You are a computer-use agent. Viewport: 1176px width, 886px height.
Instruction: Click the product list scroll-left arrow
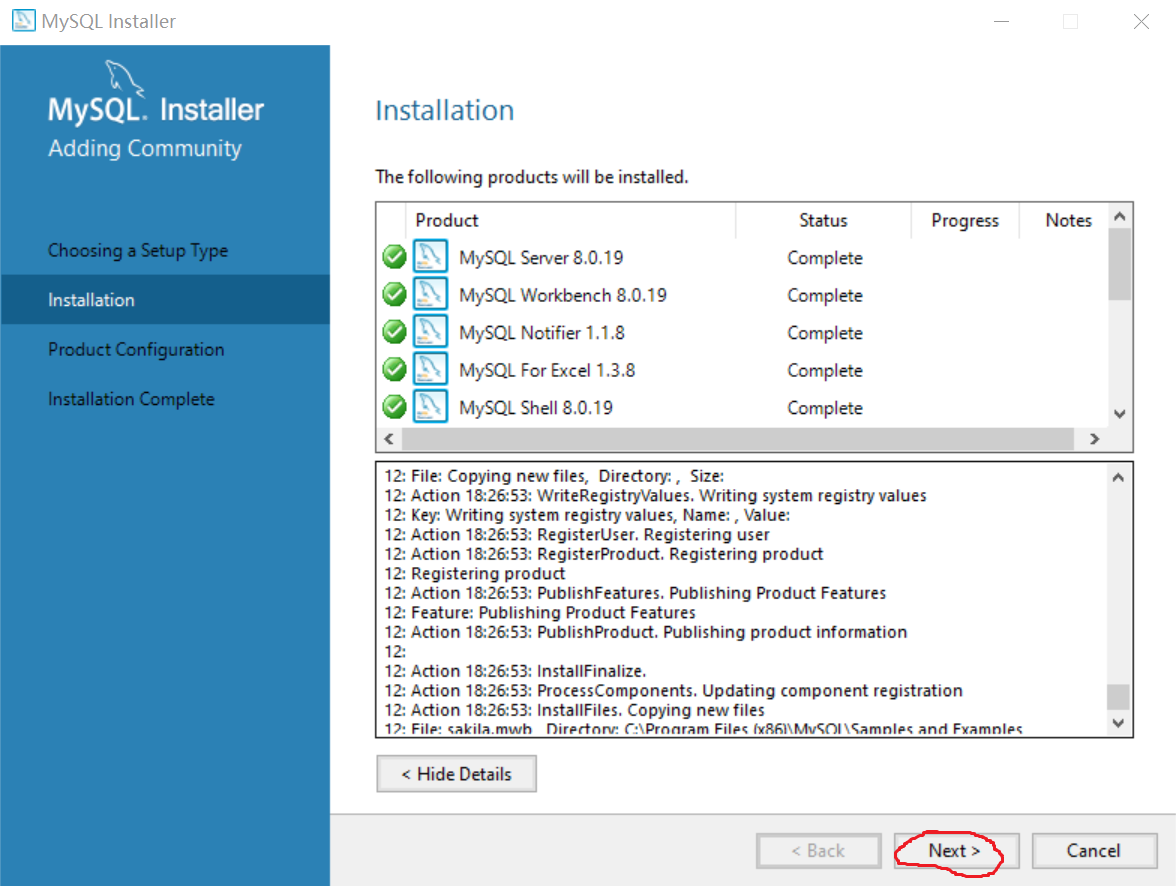coord(388,439)
